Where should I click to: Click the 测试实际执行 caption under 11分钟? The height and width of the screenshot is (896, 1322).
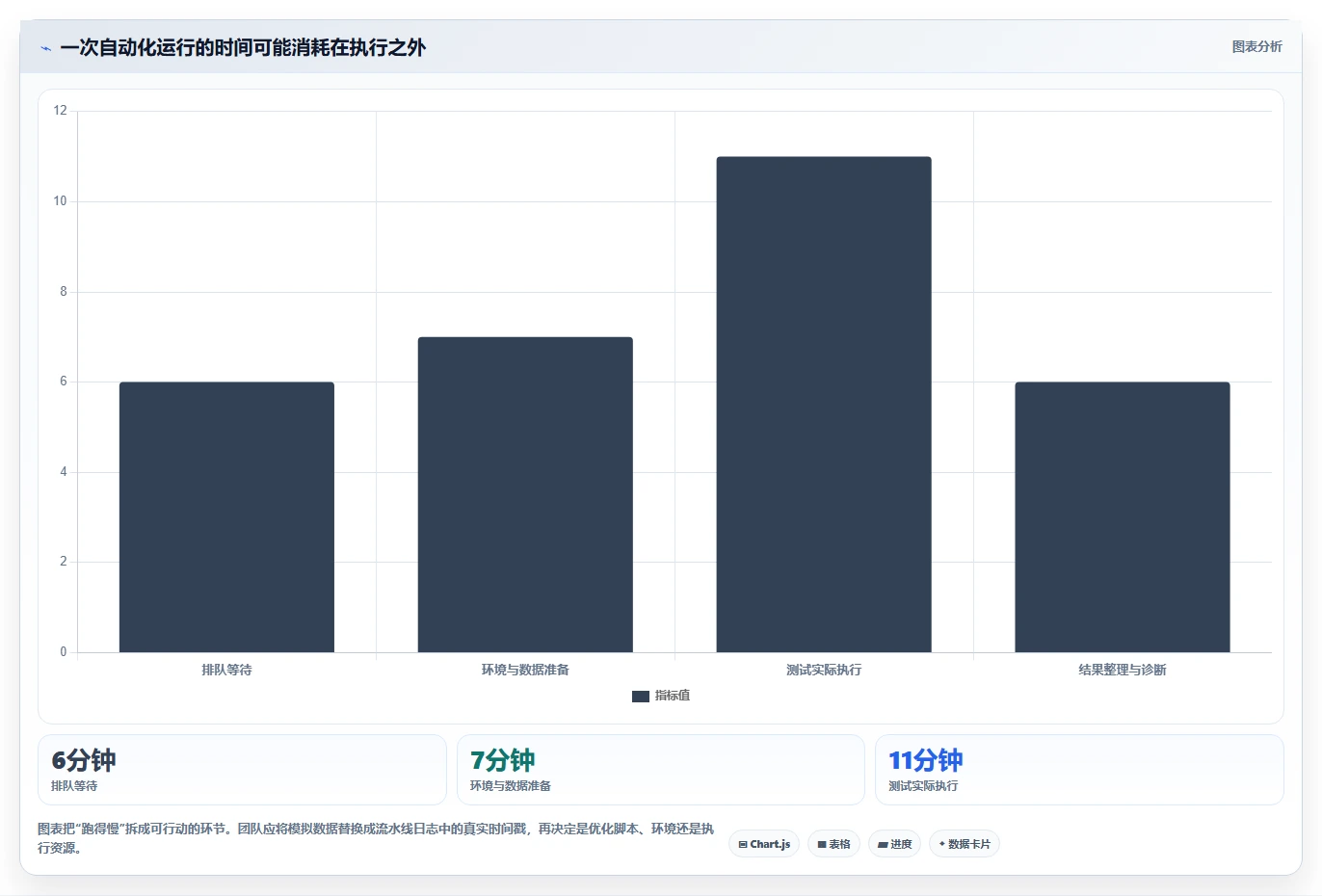coord(923,786)
